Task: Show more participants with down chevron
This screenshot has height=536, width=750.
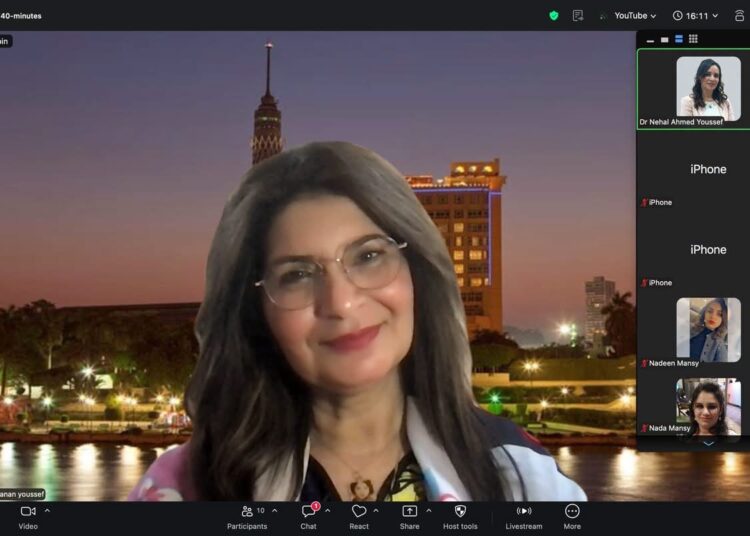Action: click(x=708, y=444)
